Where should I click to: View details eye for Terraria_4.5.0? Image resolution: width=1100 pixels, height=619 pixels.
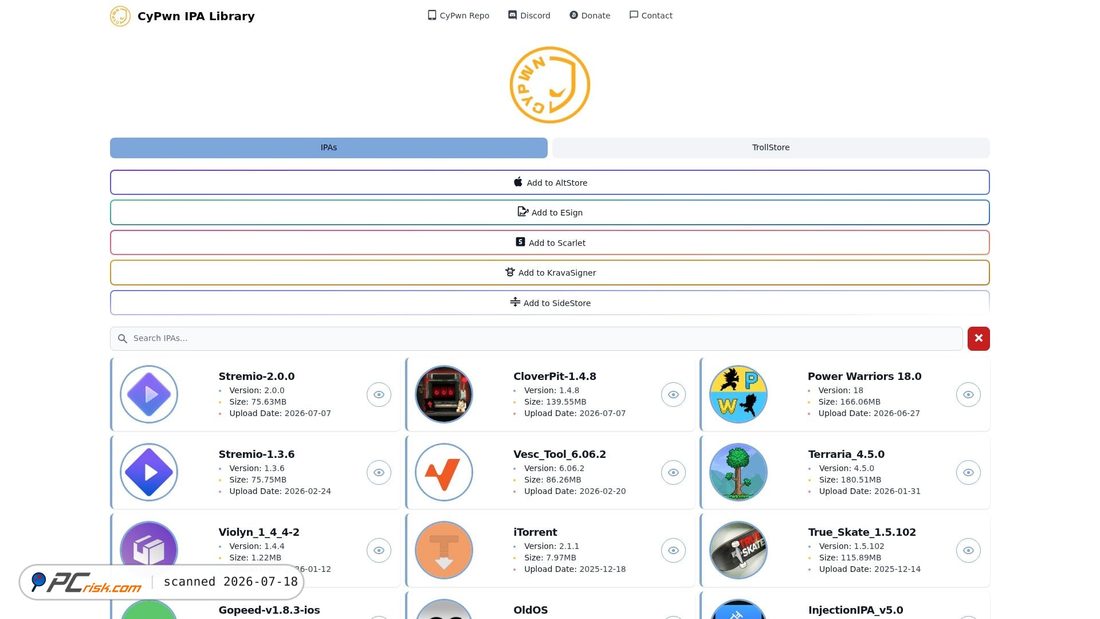(x=967, y=472)
